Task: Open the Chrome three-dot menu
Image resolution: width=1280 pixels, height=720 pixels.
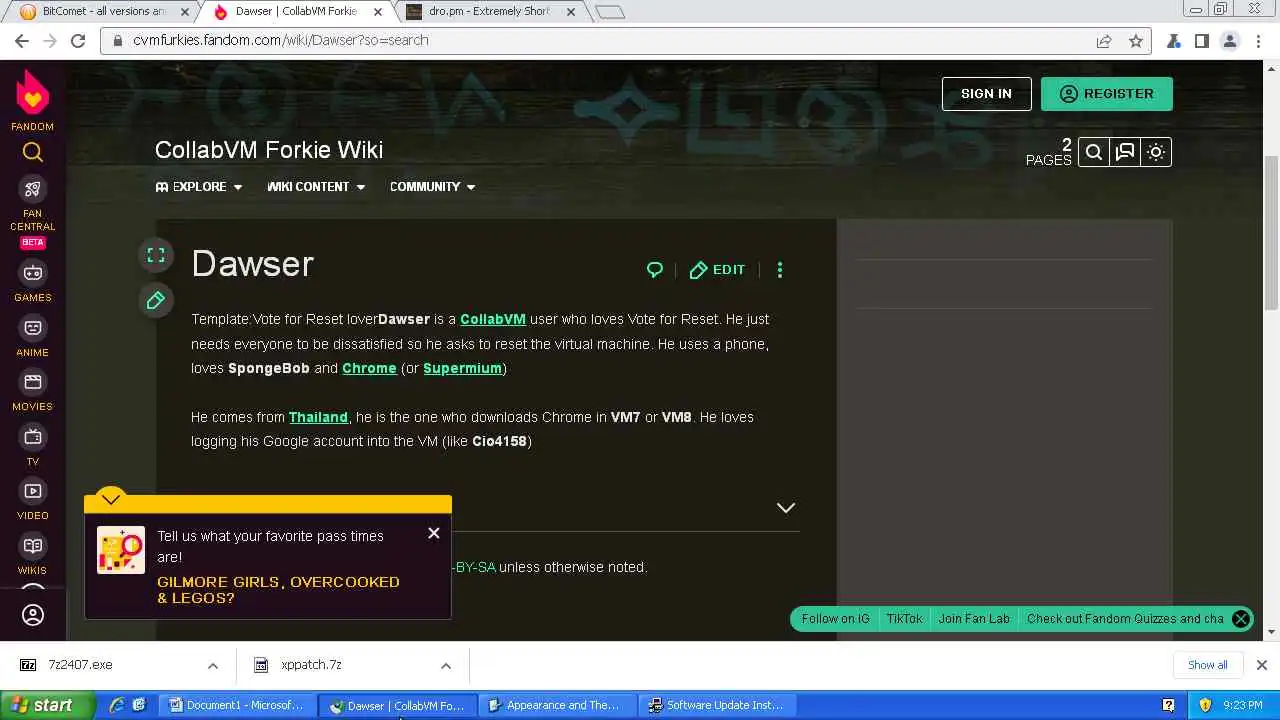Action: point(1259,41)
